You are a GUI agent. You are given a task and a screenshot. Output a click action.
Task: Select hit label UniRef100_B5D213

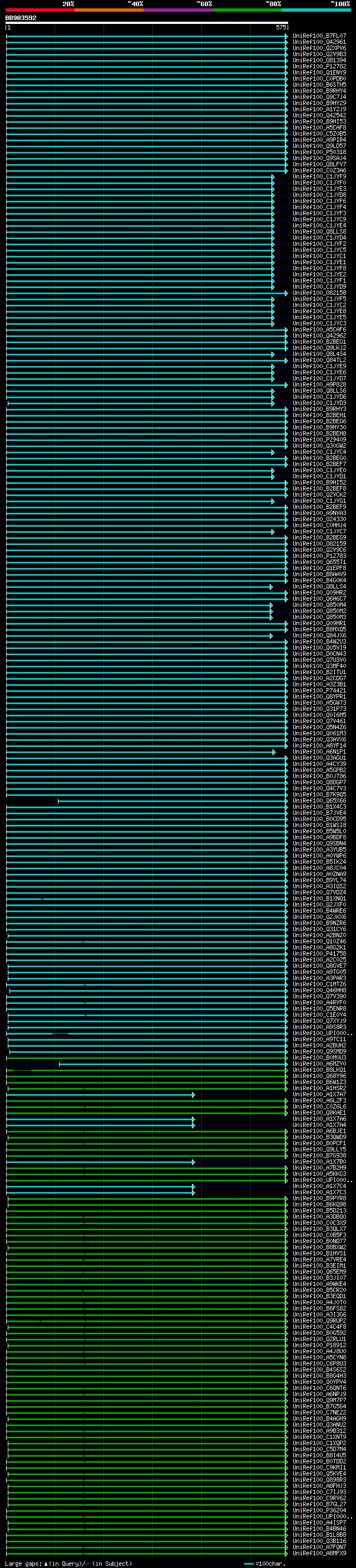coord(319,1210)
